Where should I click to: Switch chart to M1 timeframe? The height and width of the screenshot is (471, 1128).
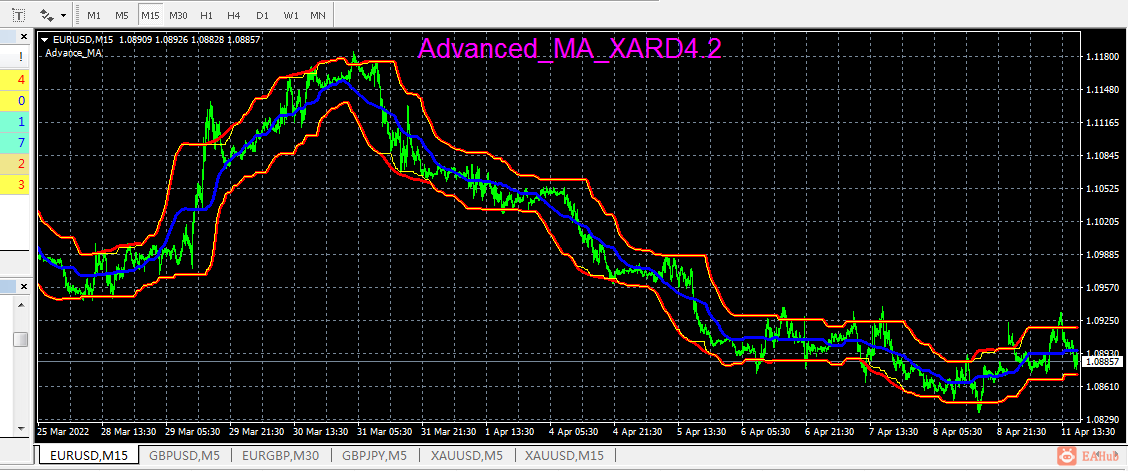[94, 15]
